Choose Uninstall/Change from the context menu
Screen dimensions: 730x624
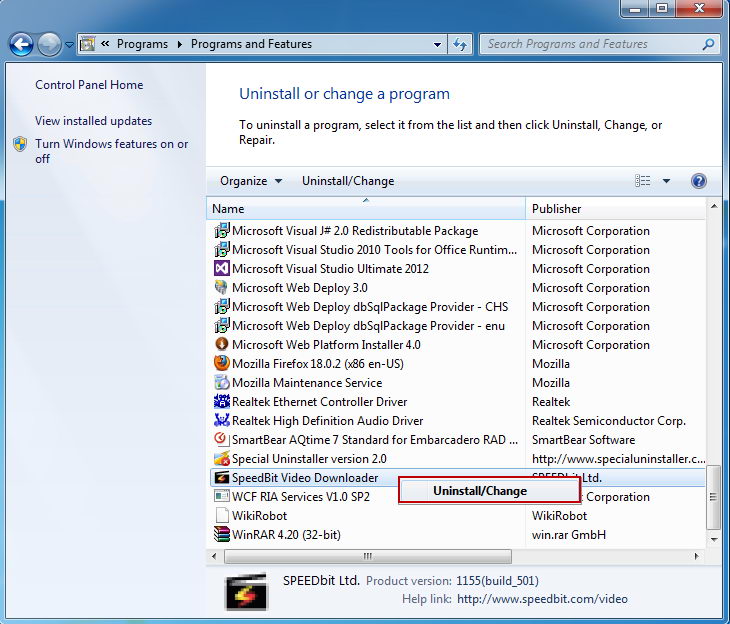[489, 491]
